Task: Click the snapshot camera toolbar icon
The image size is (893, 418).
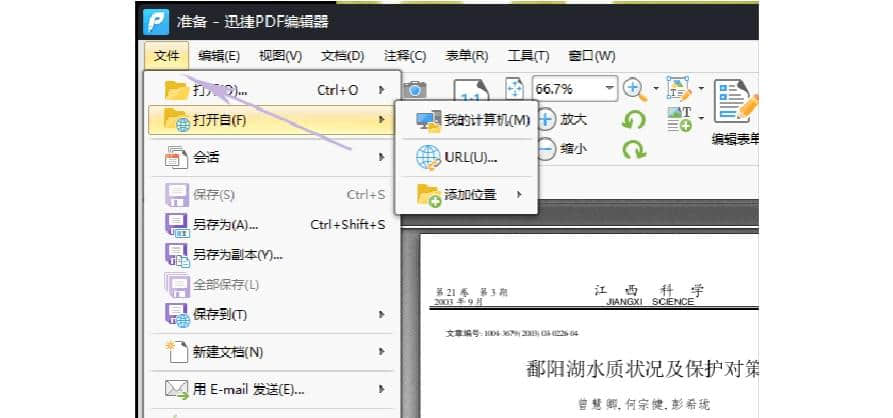Action: pos(415,89)
